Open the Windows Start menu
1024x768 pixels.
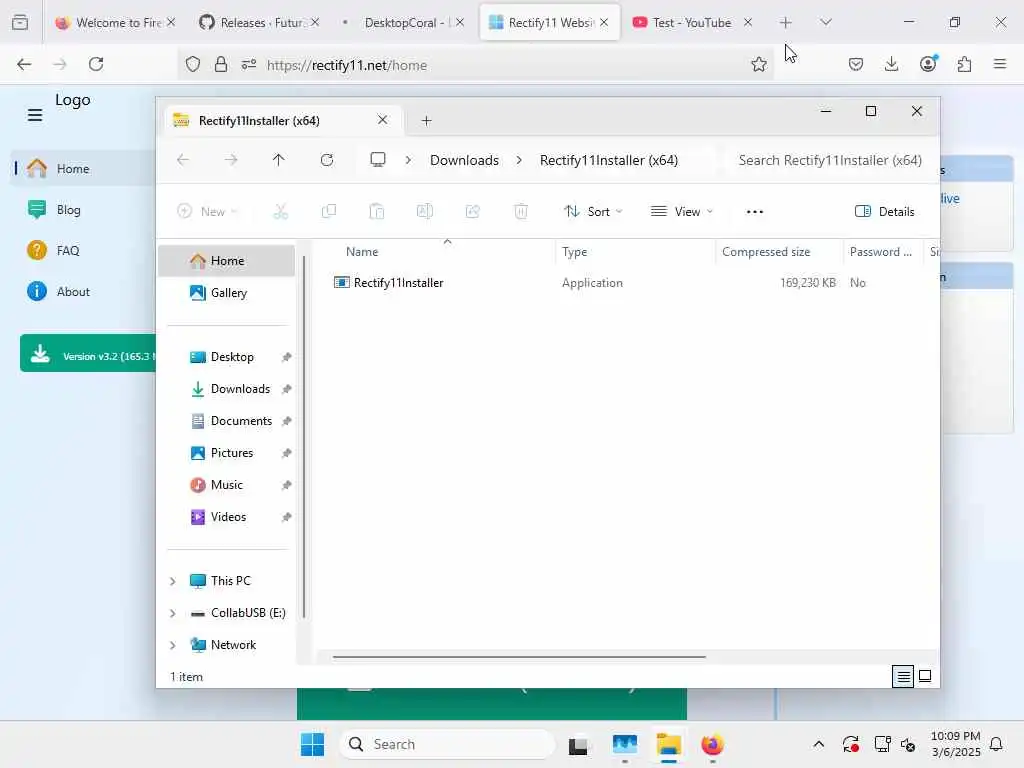(312, 744)
